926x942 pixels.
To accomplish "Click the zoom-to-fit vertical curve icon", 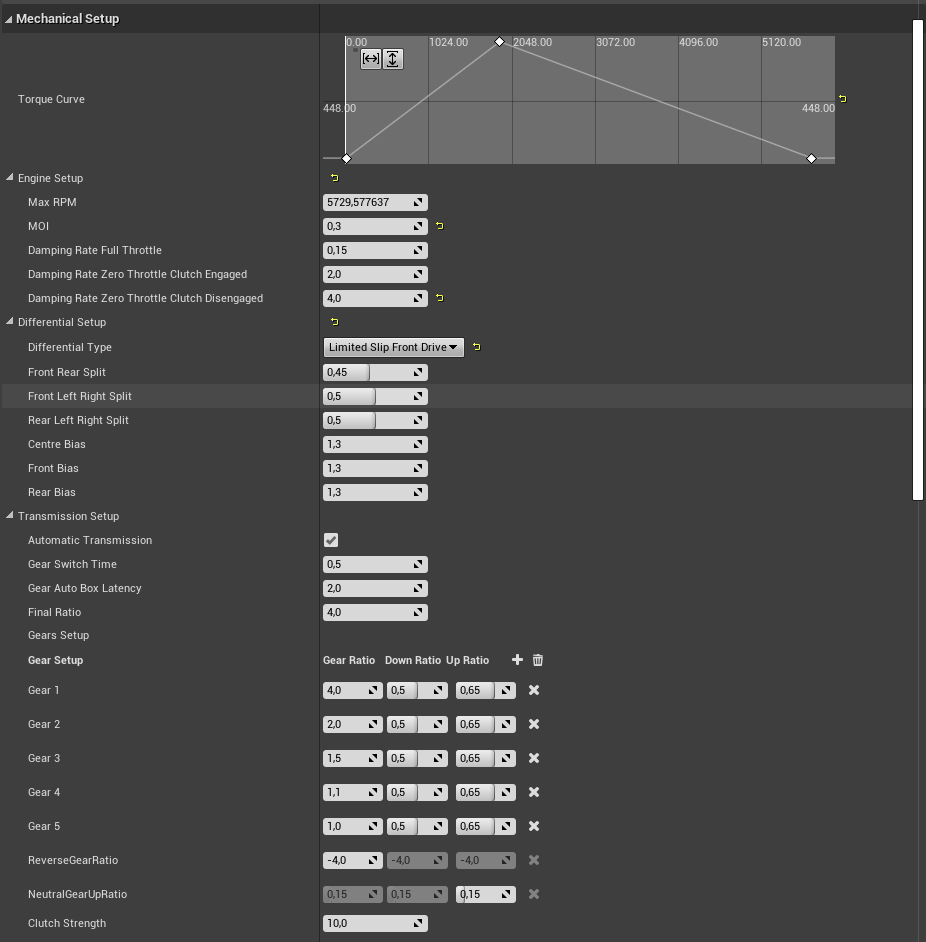I will [x=392, y=59].
